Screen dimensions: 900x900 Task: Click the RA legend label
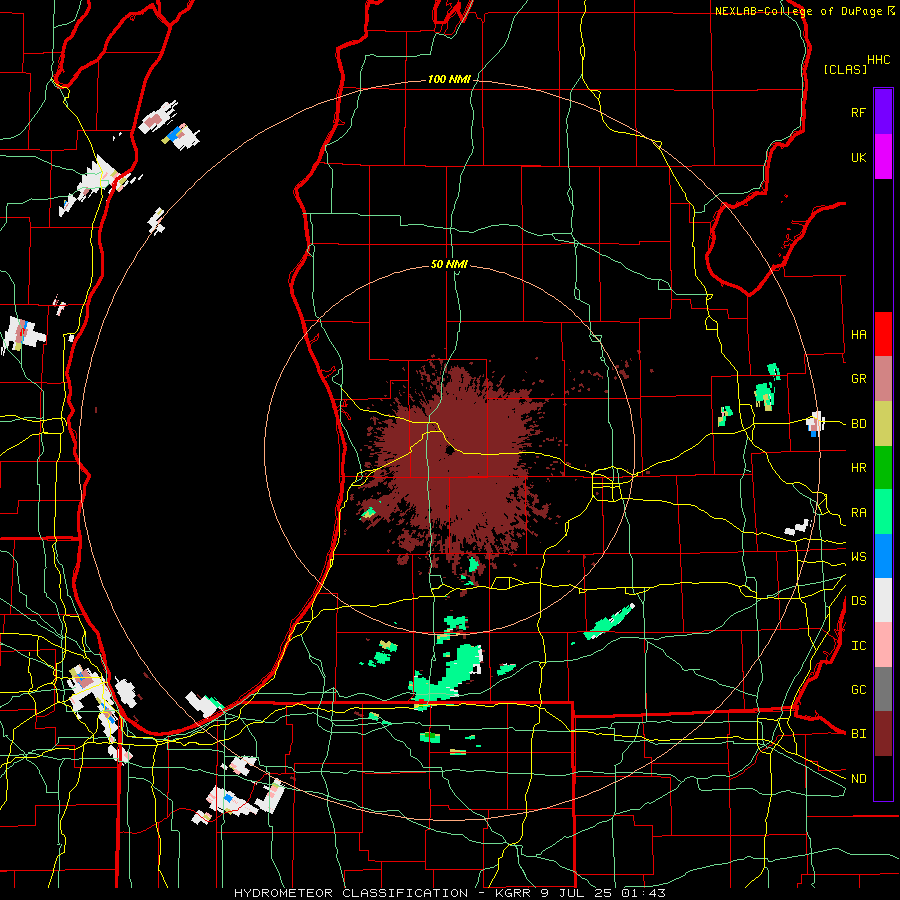pos(858,513)
